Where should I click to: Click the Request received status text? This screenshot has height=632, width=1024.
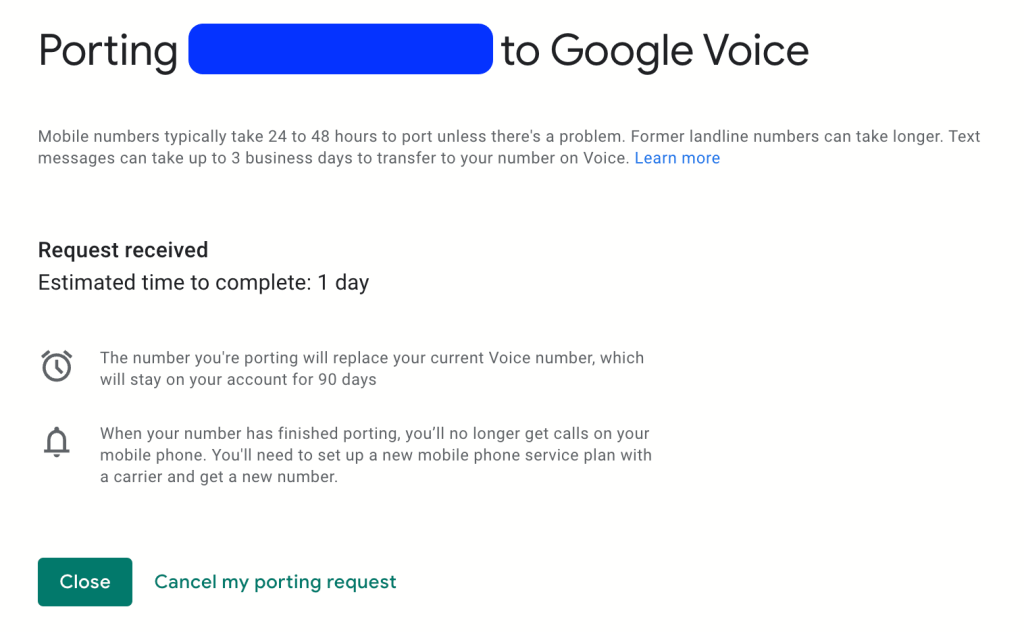pos(122,250)
